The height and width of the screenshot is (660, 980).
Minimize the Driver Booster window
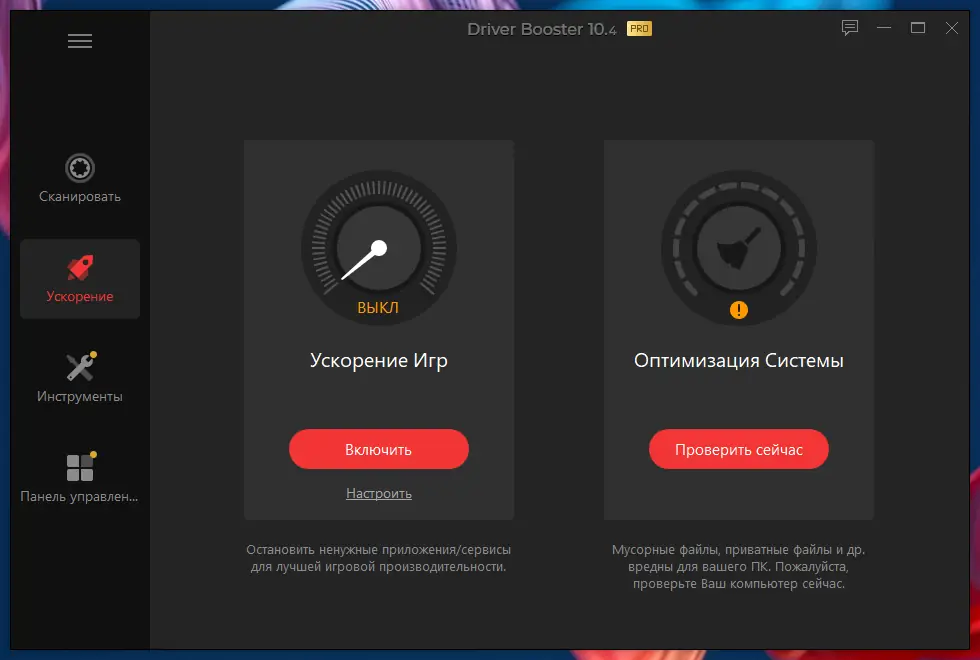click(884, 28)
